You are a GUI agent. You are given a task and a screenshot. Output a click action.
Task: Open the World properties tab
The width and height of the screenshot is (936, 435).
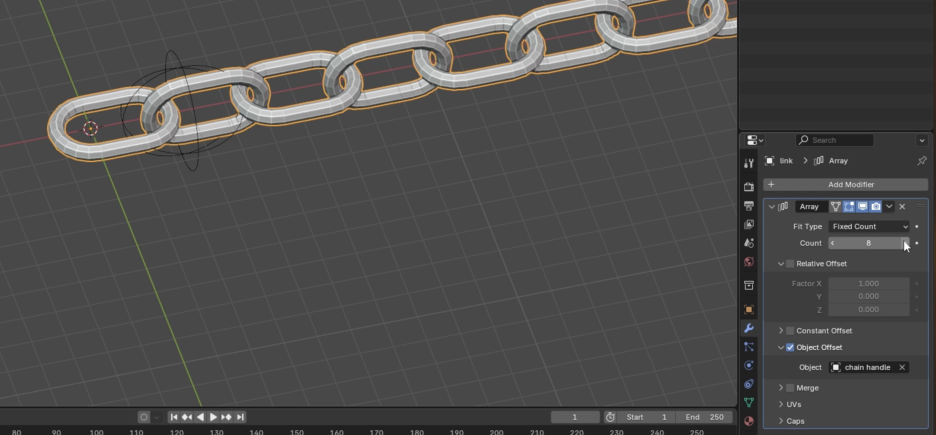749,261
